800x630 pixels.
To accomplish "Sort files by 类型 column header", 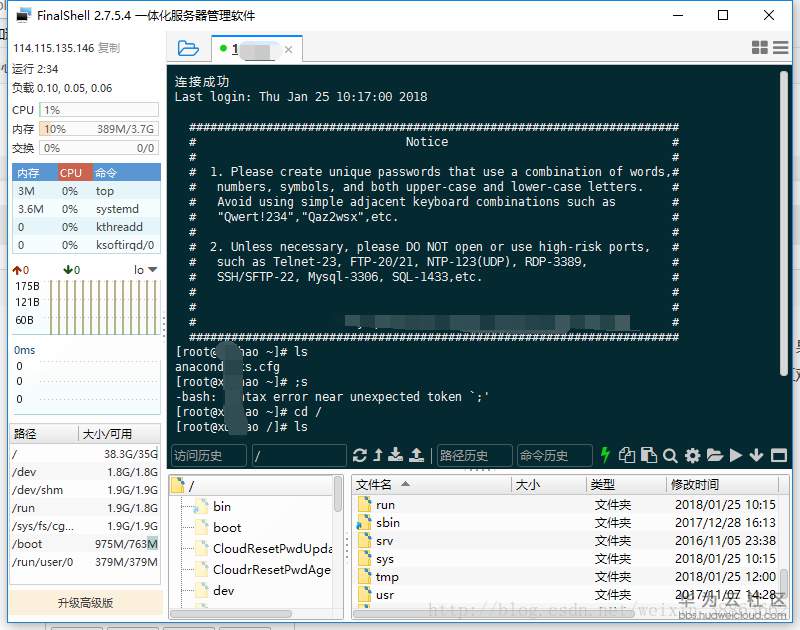I will click(x=627, y=484).
